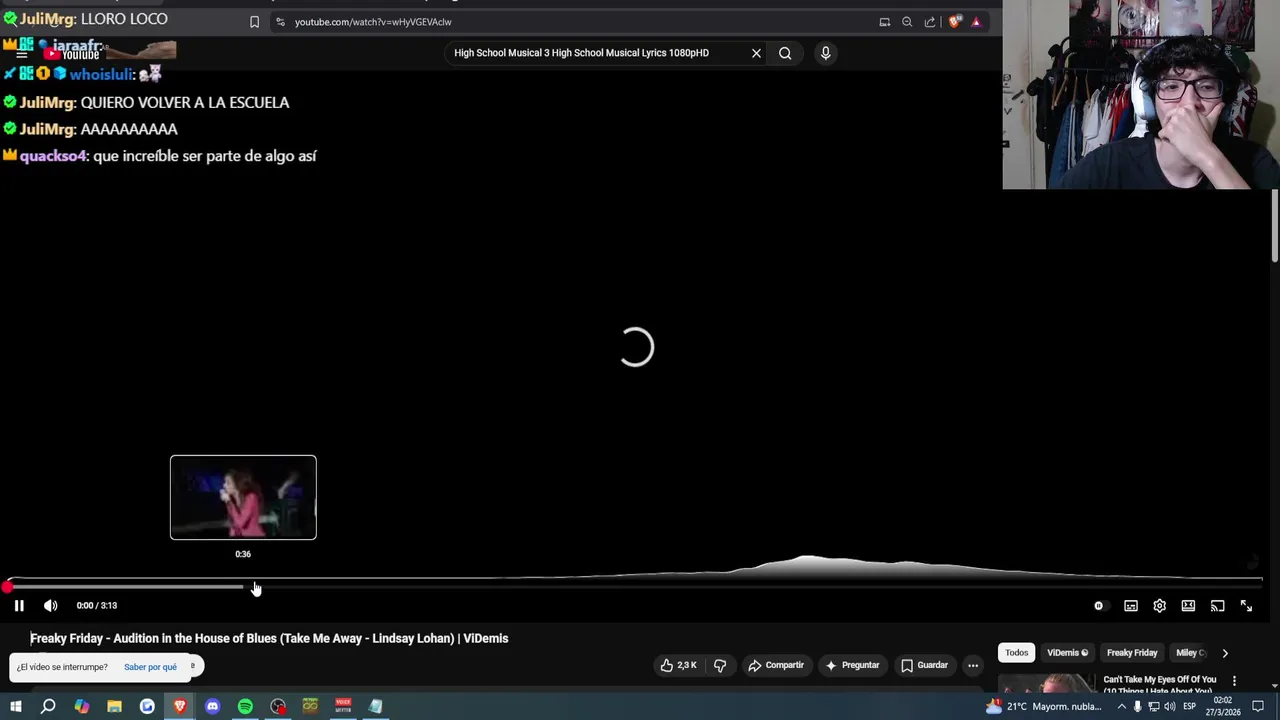This screenshot has width=1280, height=720.
Task: Open OBS Studio from the taskbar
Action: [x=278, y=706]
